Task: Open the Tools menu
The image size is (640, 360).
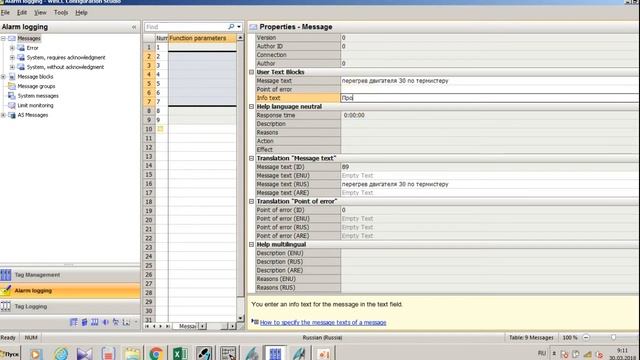Action: [61, 13]
